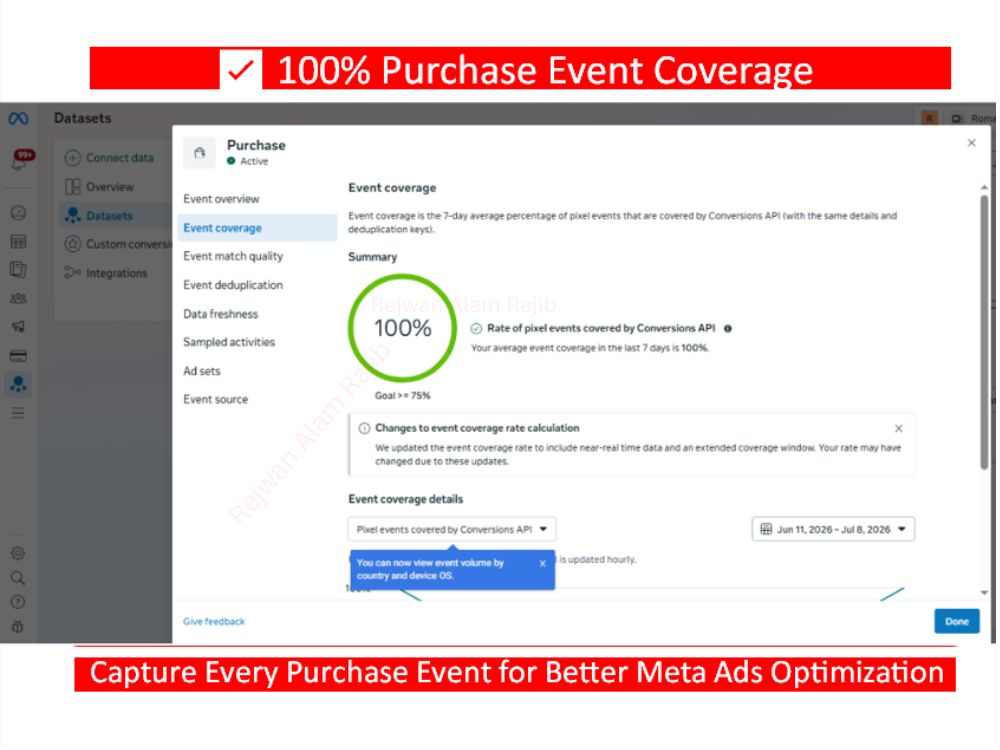Dismiss the coverage rate calculation notice
1000x750 pixels.
[899, 429]
